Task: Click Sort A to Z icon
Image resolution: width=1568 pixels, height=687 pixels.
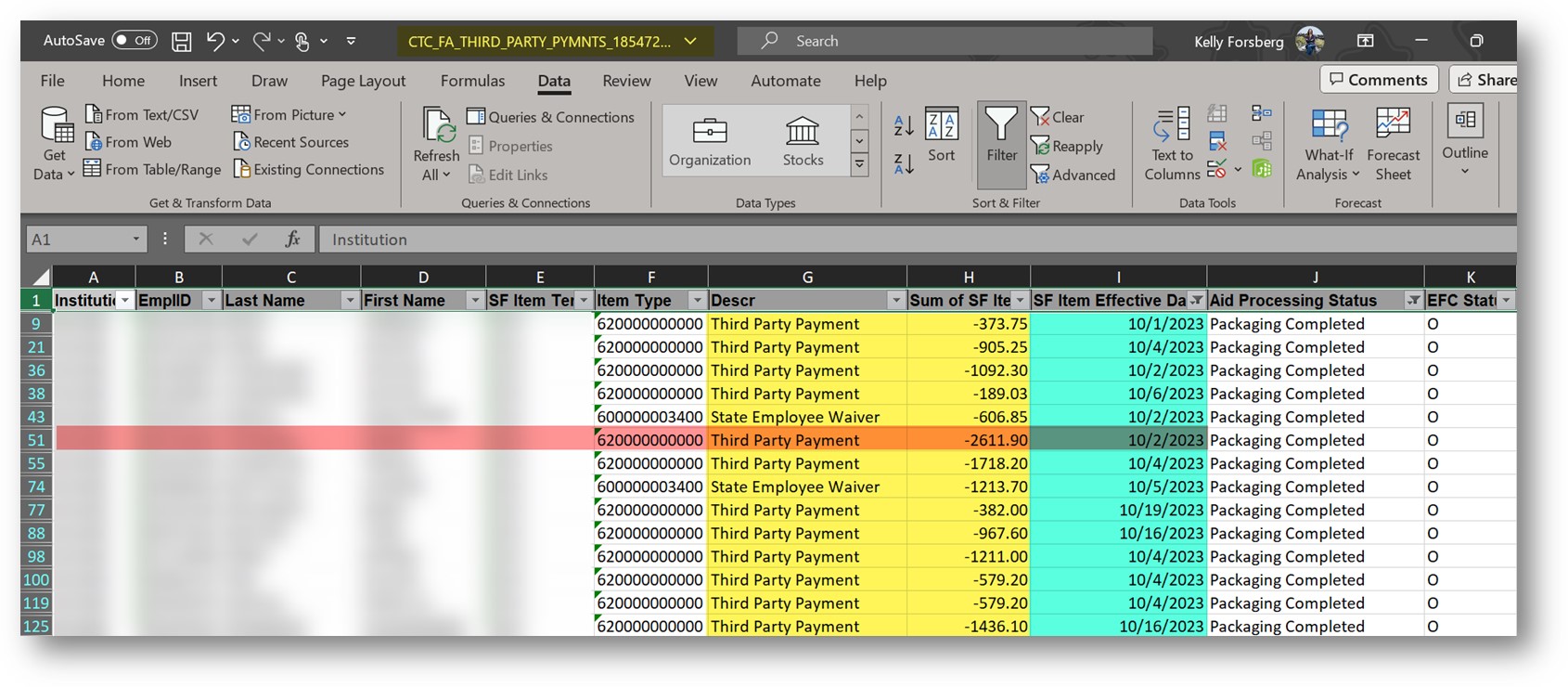Action: [904, 124]
